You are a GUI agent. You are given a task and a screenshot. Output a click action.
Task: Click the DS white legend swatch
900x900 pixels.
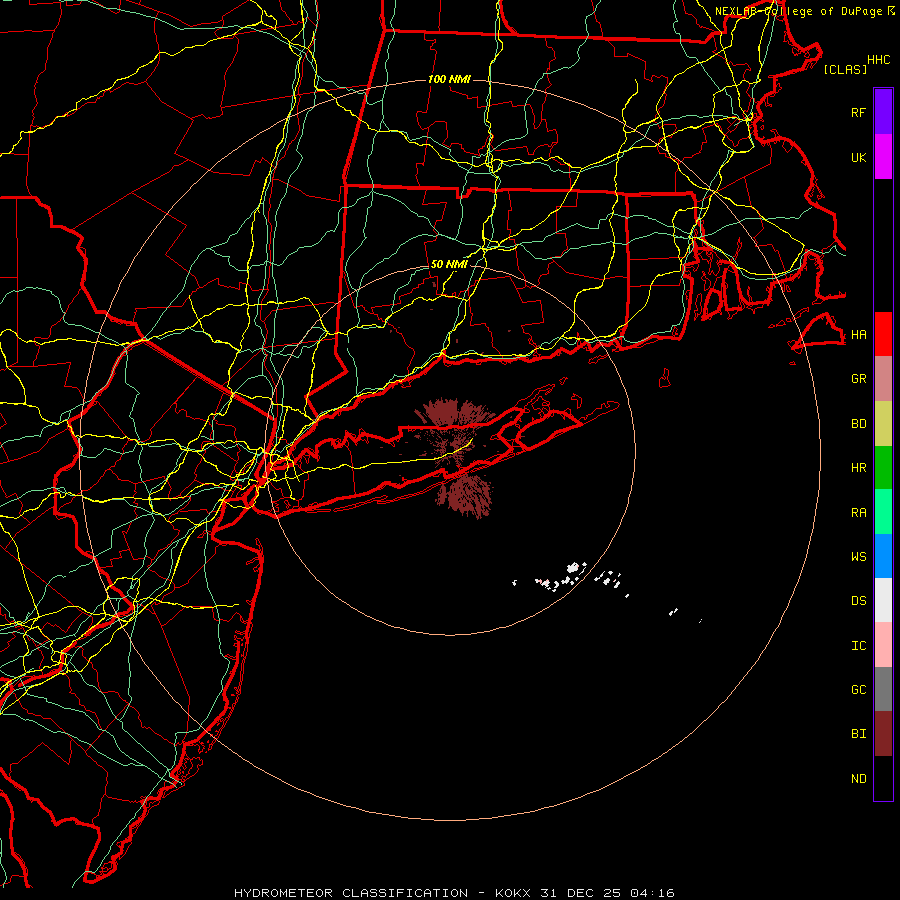point(883,600)
